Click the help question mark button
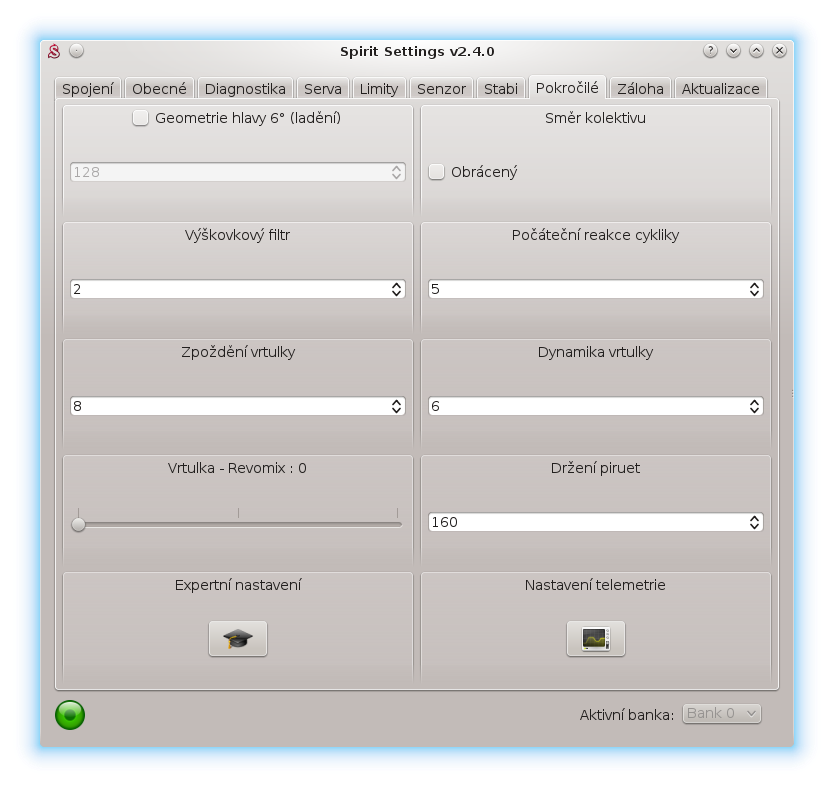Image resolution: width=834 pixels, height=787 pixels. [x=710, y=51]
